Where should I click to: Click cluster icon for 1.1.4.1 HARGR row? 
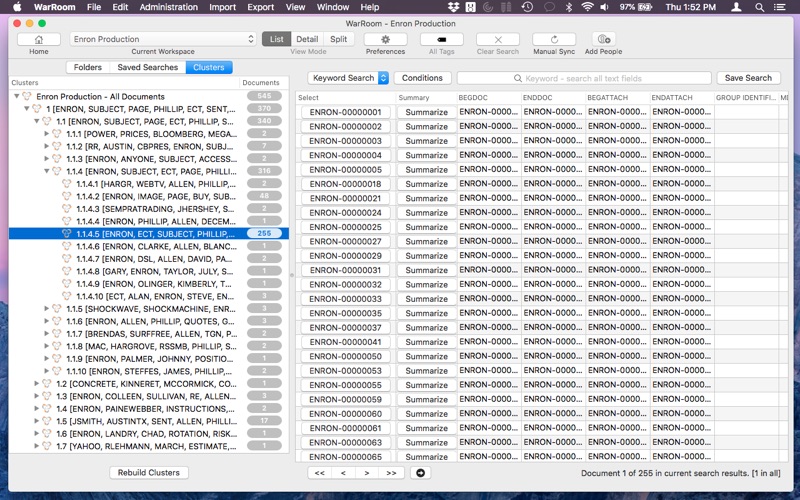(x=66, y=184)
